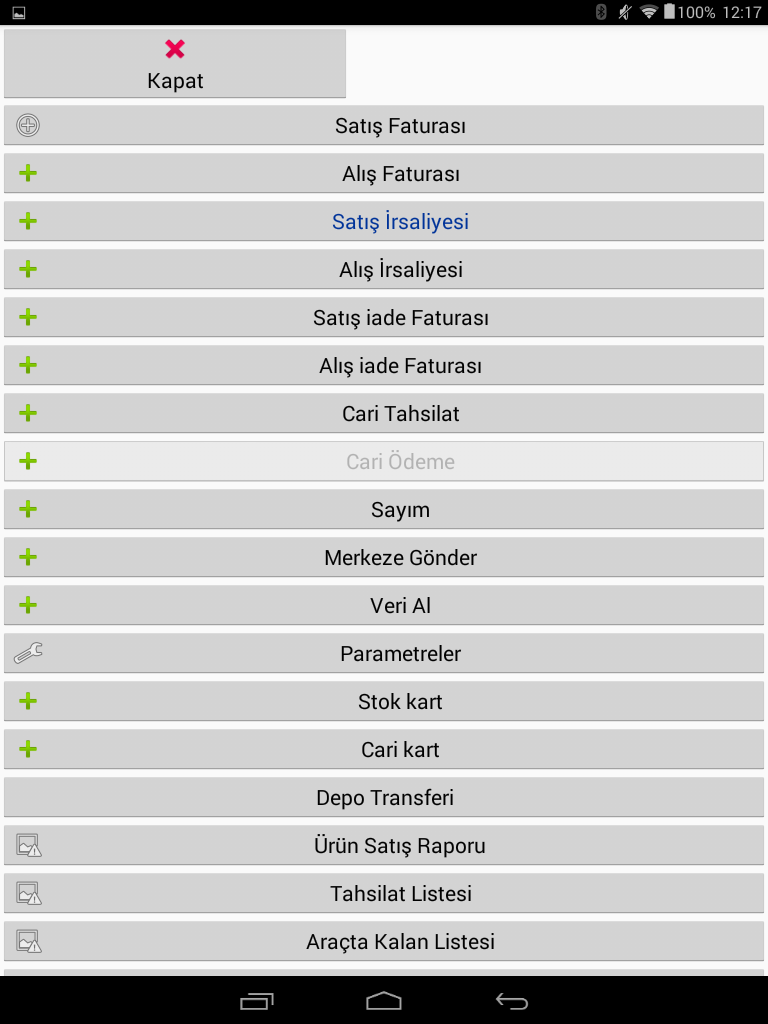This screenshot has height=1024, width=768.
Task: Select Satış iade Faturası option
Action: [400, 318]
